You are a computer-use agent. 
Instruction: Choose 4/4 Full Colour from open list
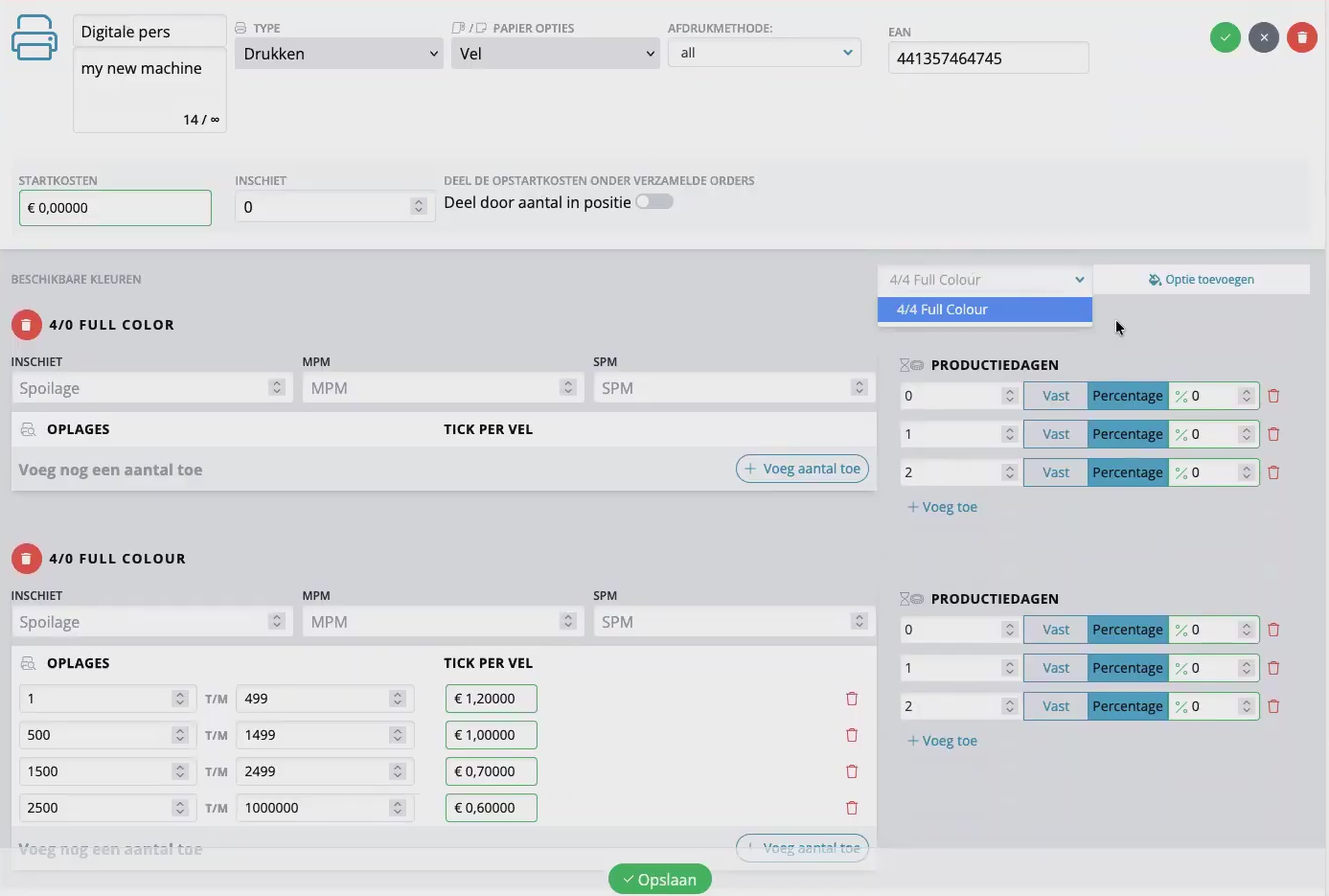pos(984,310)
